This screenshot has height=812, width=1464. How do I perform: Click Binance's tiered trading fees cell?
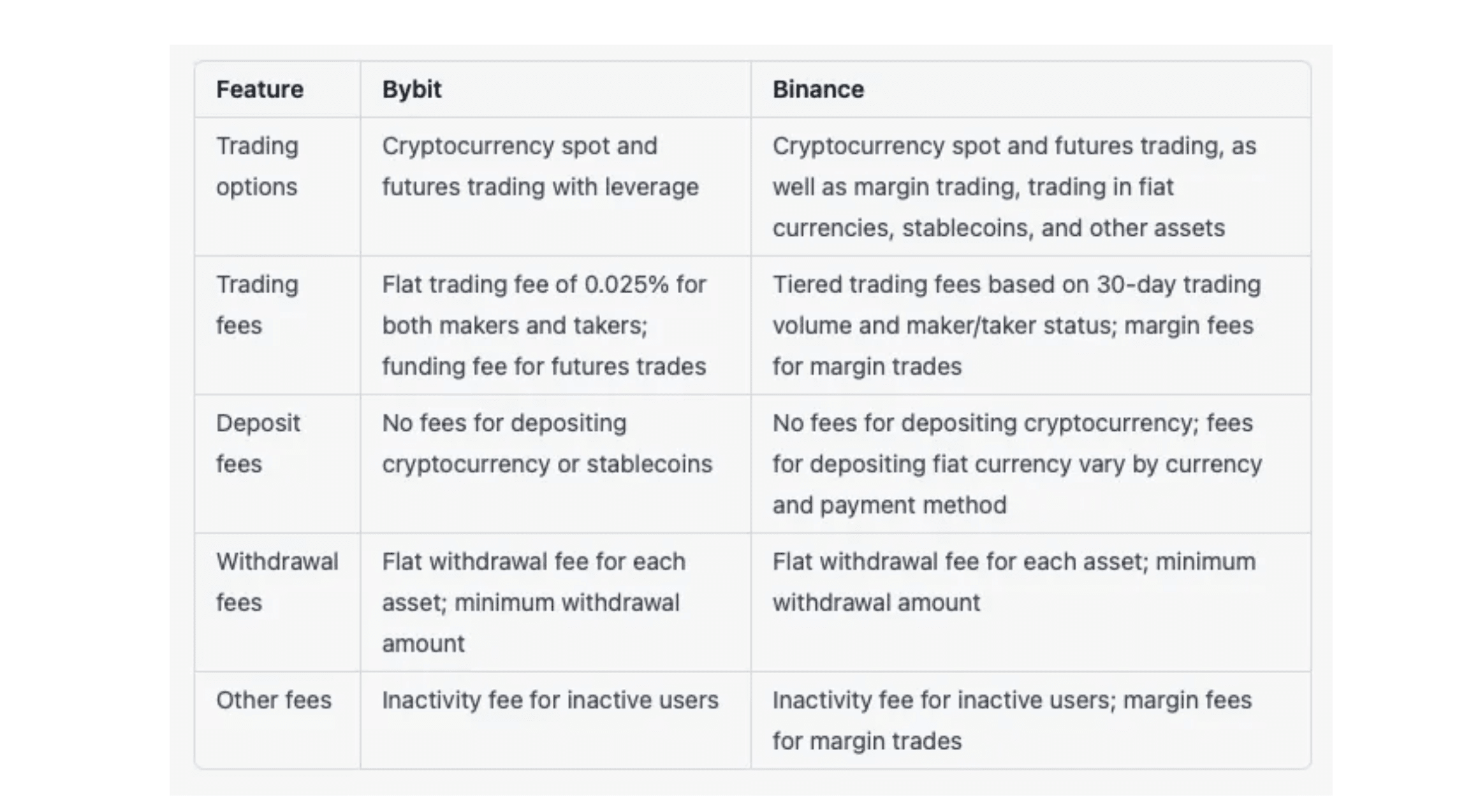click(1016, 325)
